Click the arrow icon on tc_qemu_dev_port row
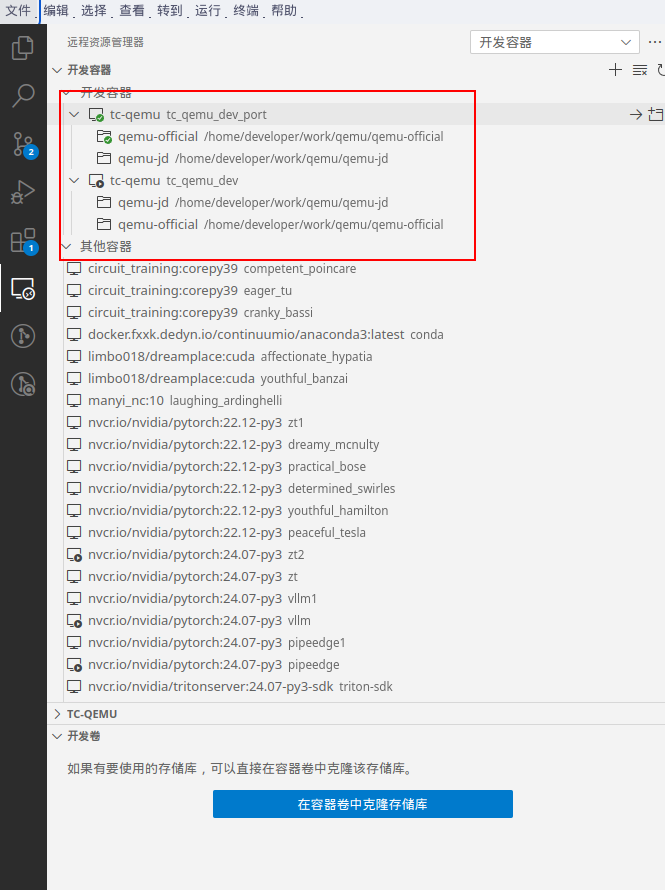The height and width of the screenshot is (890, 665). coord(635,115)
